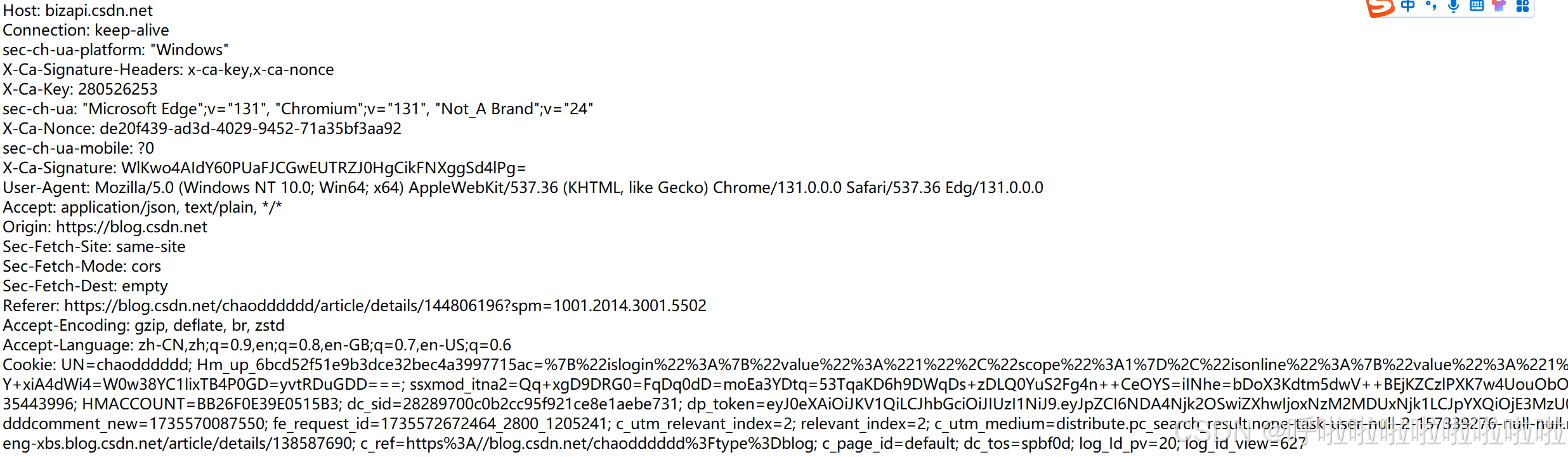This screenshot has height=457, width=1568.
Task: Open Sogou voice input microphone
Action: (1454, 6)
